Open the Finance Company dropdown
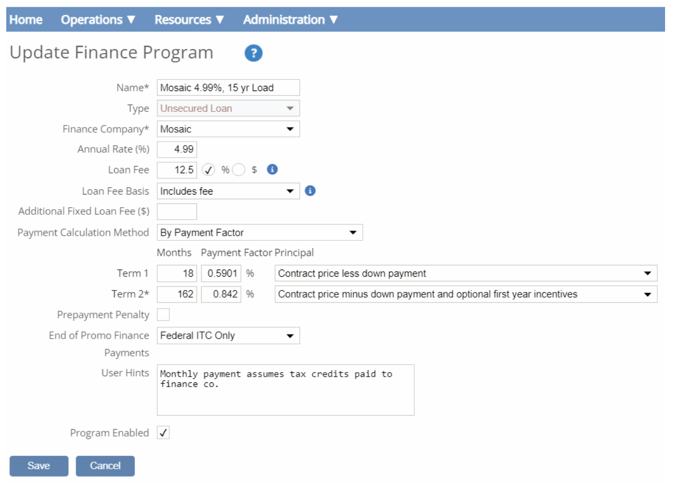The height and width of the screenshot is (488, 688). [228, 129]
